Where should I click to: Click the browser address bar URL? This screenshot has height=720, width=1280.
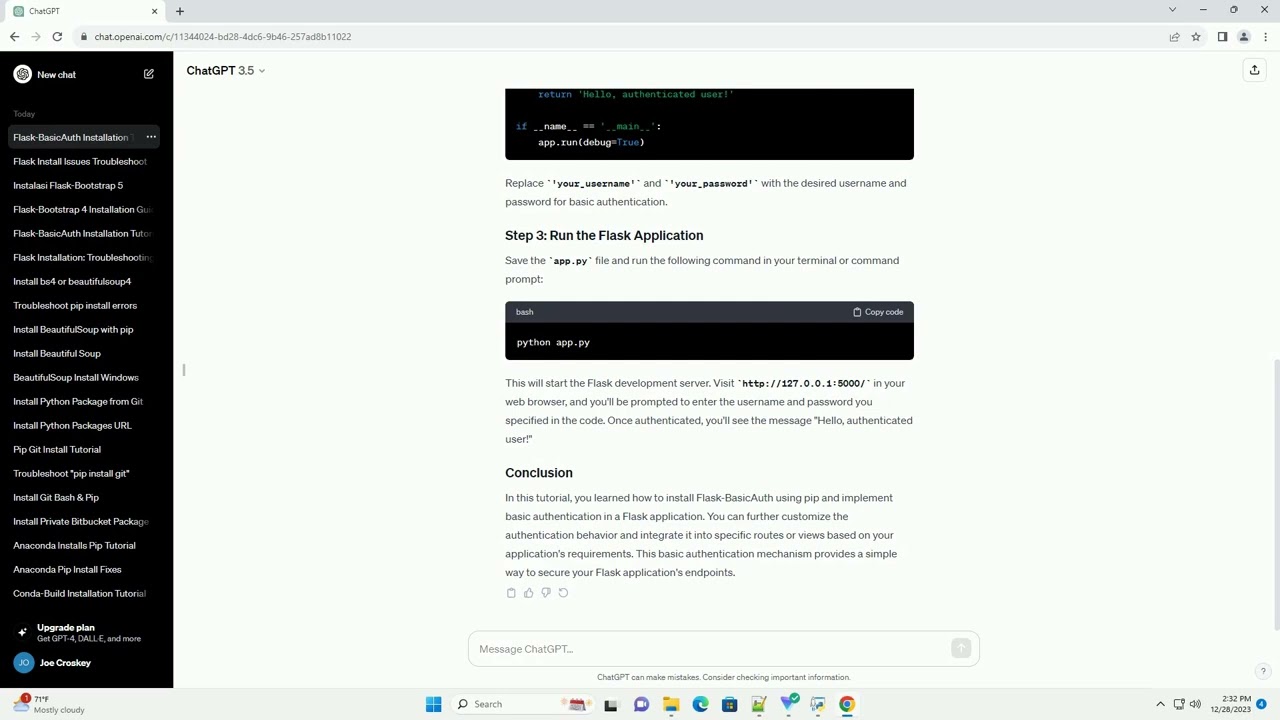(x=223, y=37)
